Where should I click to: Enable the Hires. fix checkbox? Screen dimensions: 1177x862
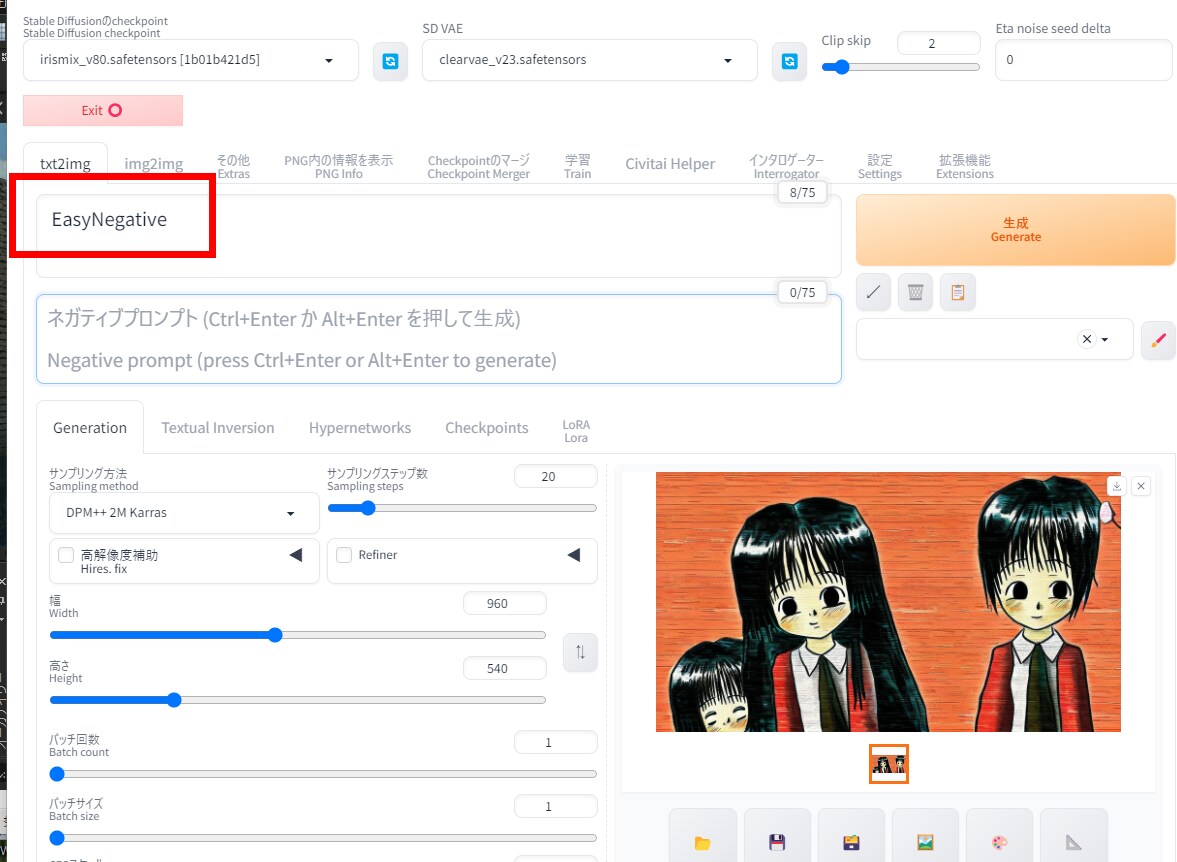pyautogui.click(x=66, y=555)
